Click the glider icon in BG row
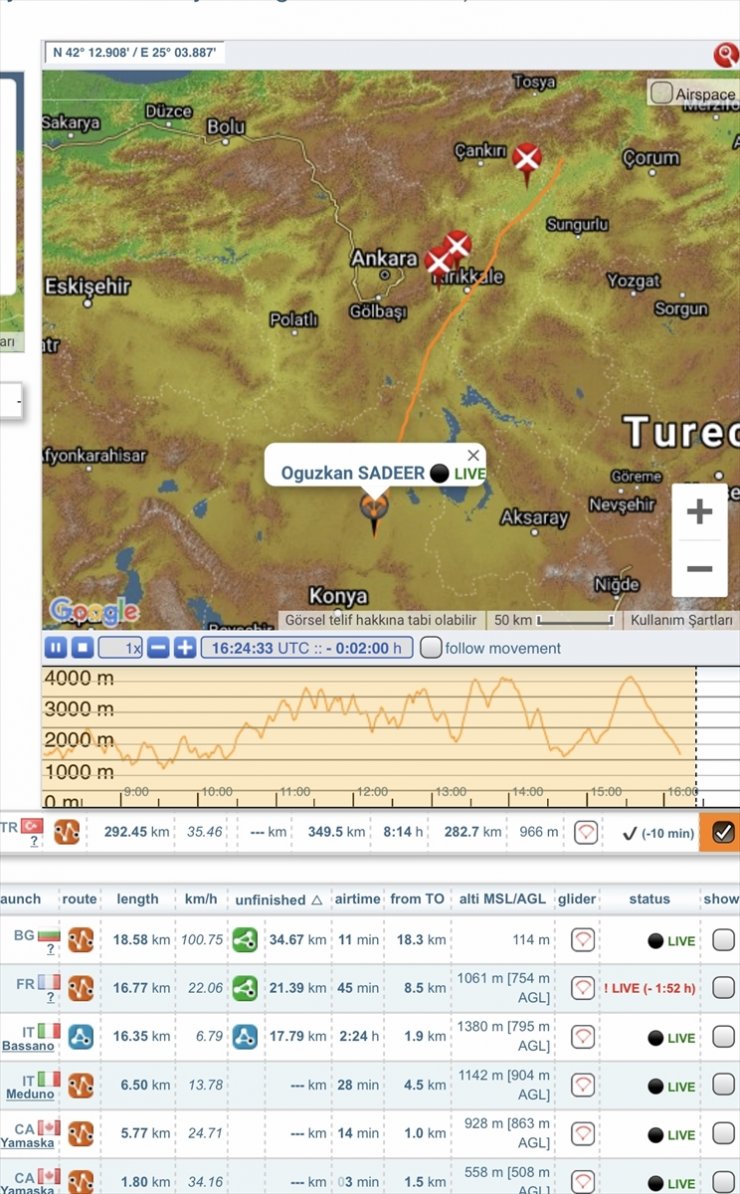 click(583, 940)
